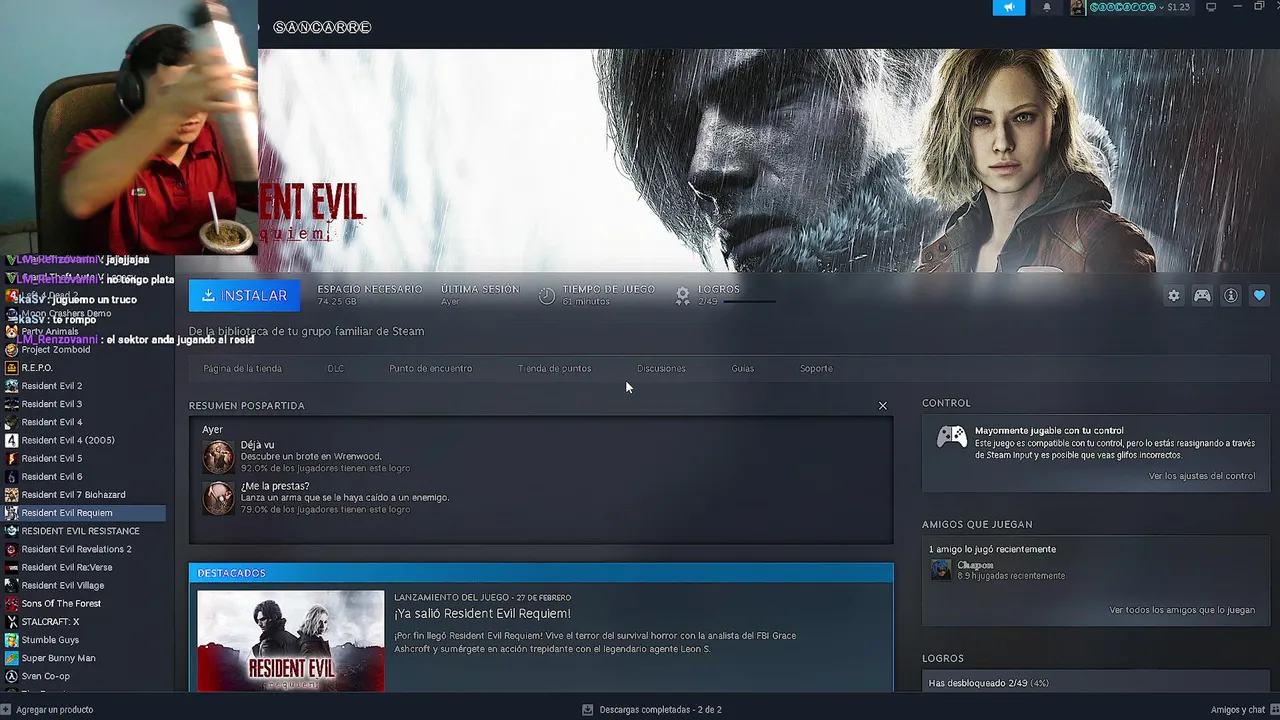Expand the account name dropdown
Viewport: 1280px width, 720px height.
tap(1127, 7)
